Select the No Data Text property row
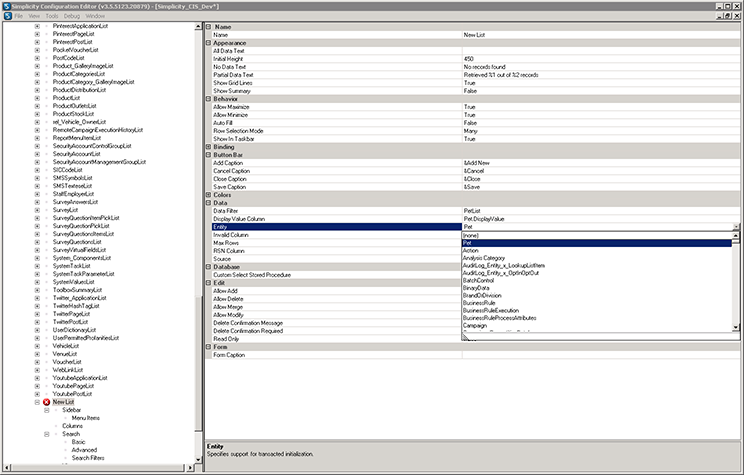The height and width of the screenshot is (475, 744). [x=475, y=67]
